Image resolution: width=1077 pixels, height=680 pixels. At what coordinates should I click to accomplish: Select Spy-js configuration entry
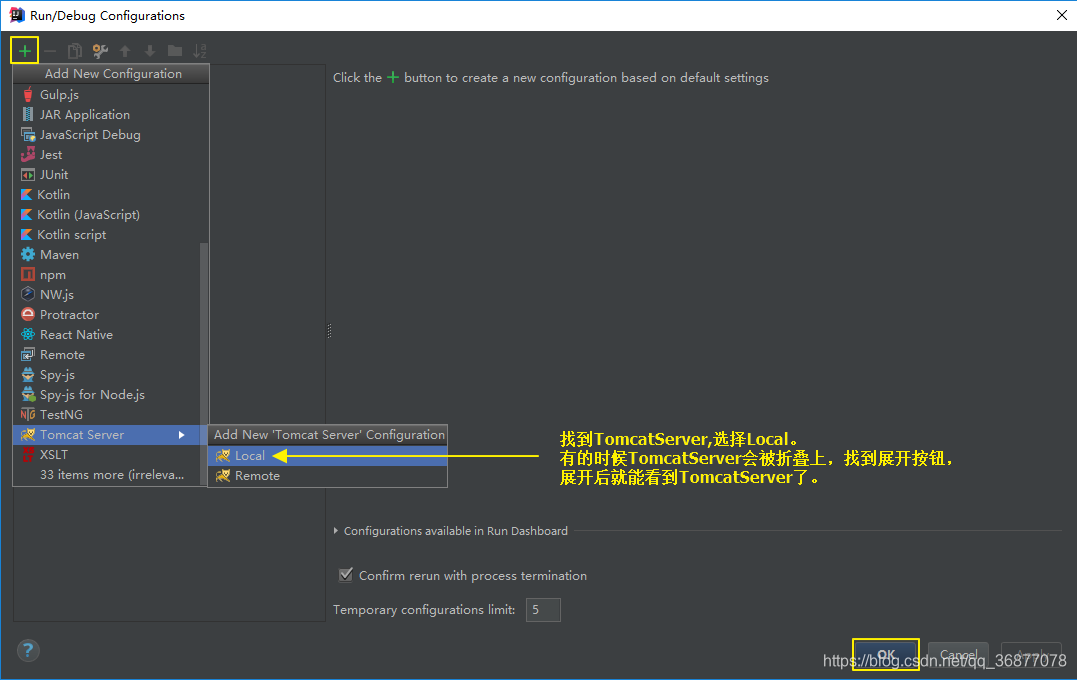pyautogui.click(x=106, y=374)
